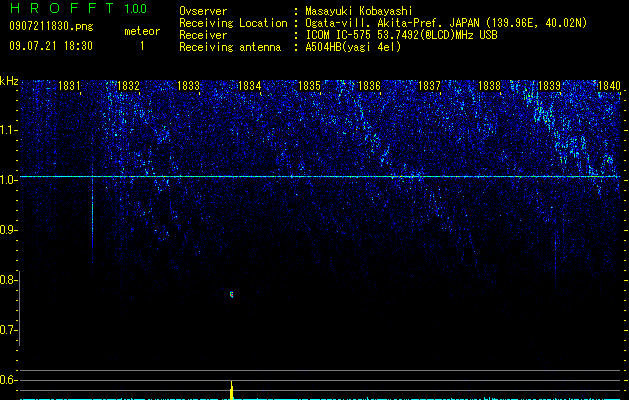The height and width of the screenshot is (400, 629).
Task: Click the horizontal carrier line at 1.0 kHz
Action: pos(320,177)
